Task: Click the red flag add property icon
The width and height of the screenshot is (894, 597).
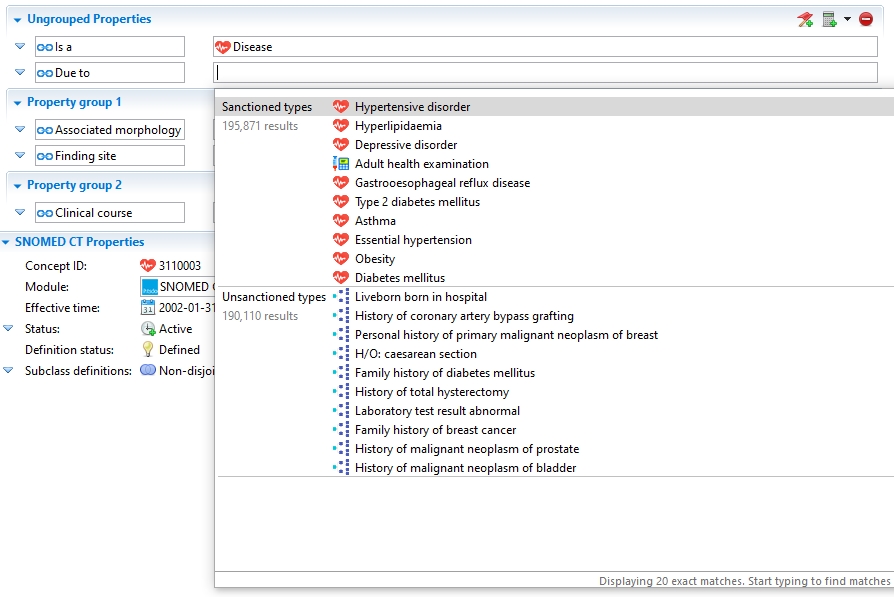Action: pos(805,19)
